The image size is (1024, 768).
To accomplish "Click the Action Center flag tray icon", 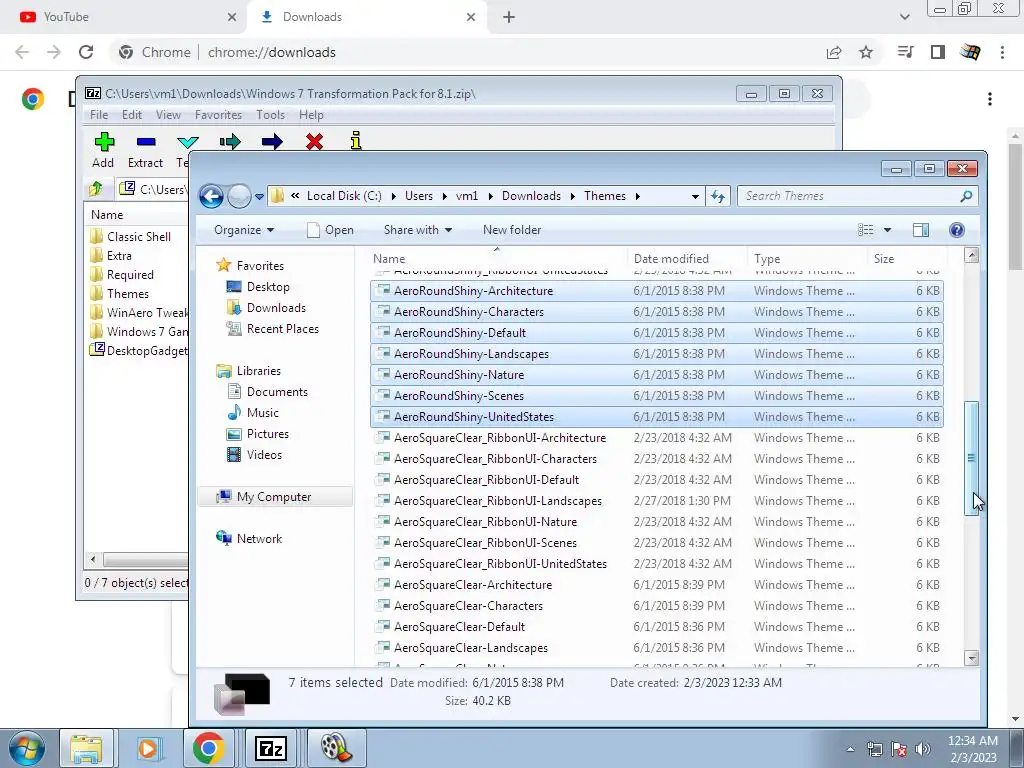I will coord(899,749).
